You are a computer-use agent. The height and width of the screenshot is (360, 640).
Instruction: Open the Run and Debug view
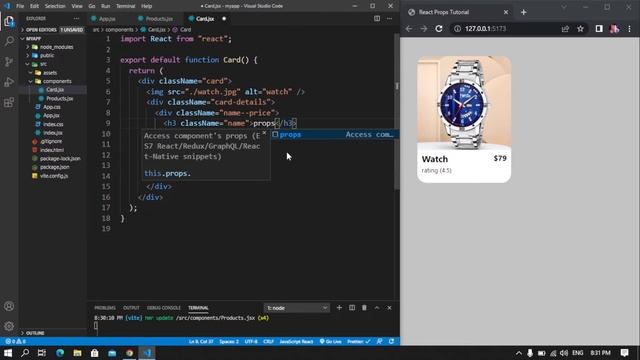pyautogui.click(x=9, y=82)
